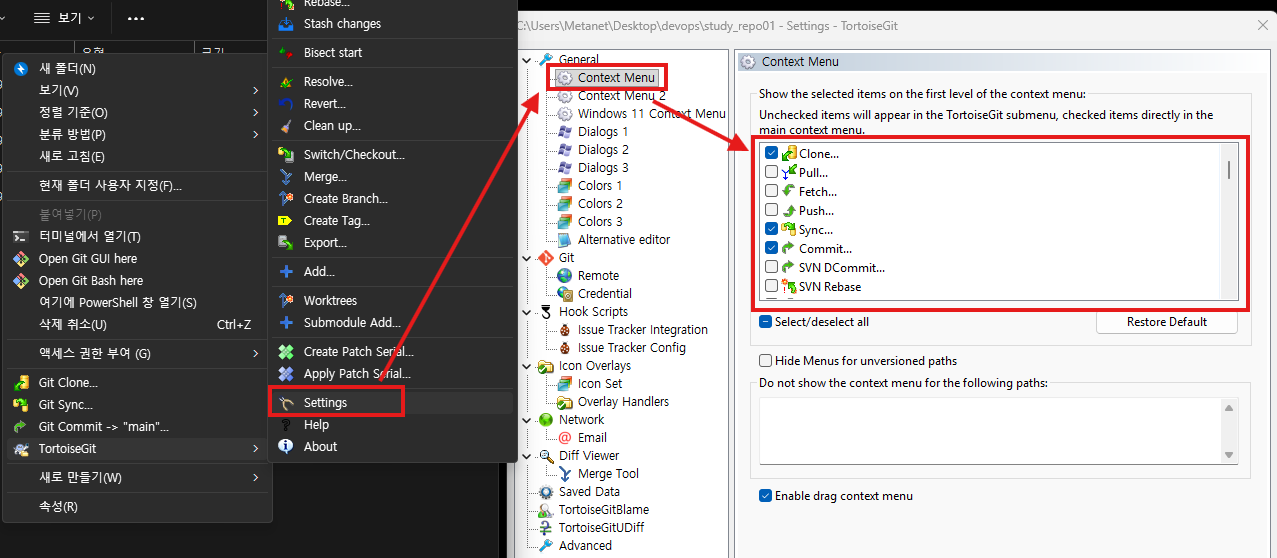Check the SVN Rebase checkbox
This screenshot has height=558, width=1277.
(771, 286)
